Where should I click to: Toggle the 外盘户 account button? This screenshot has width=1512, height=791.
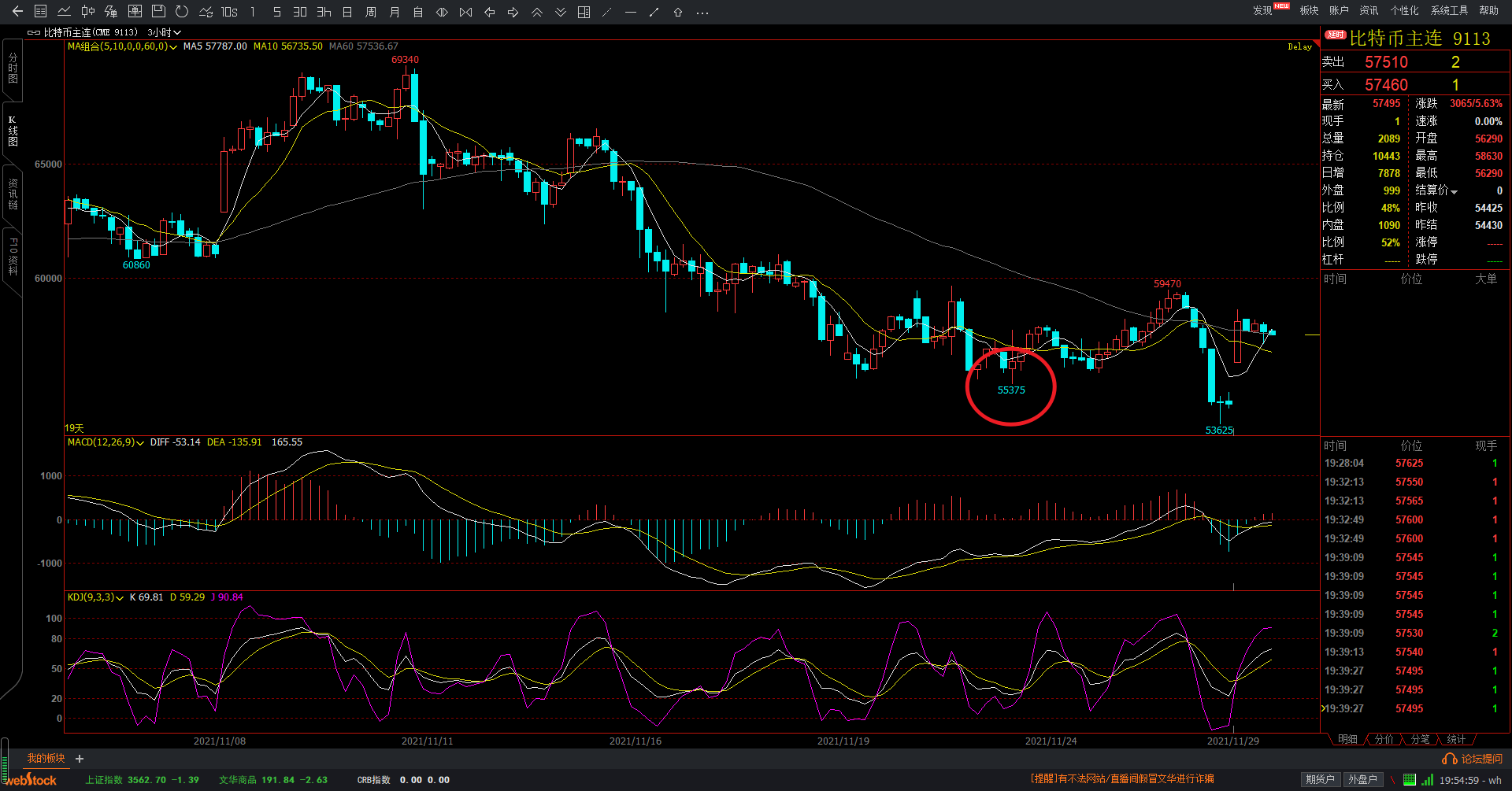pos(1362,779)
